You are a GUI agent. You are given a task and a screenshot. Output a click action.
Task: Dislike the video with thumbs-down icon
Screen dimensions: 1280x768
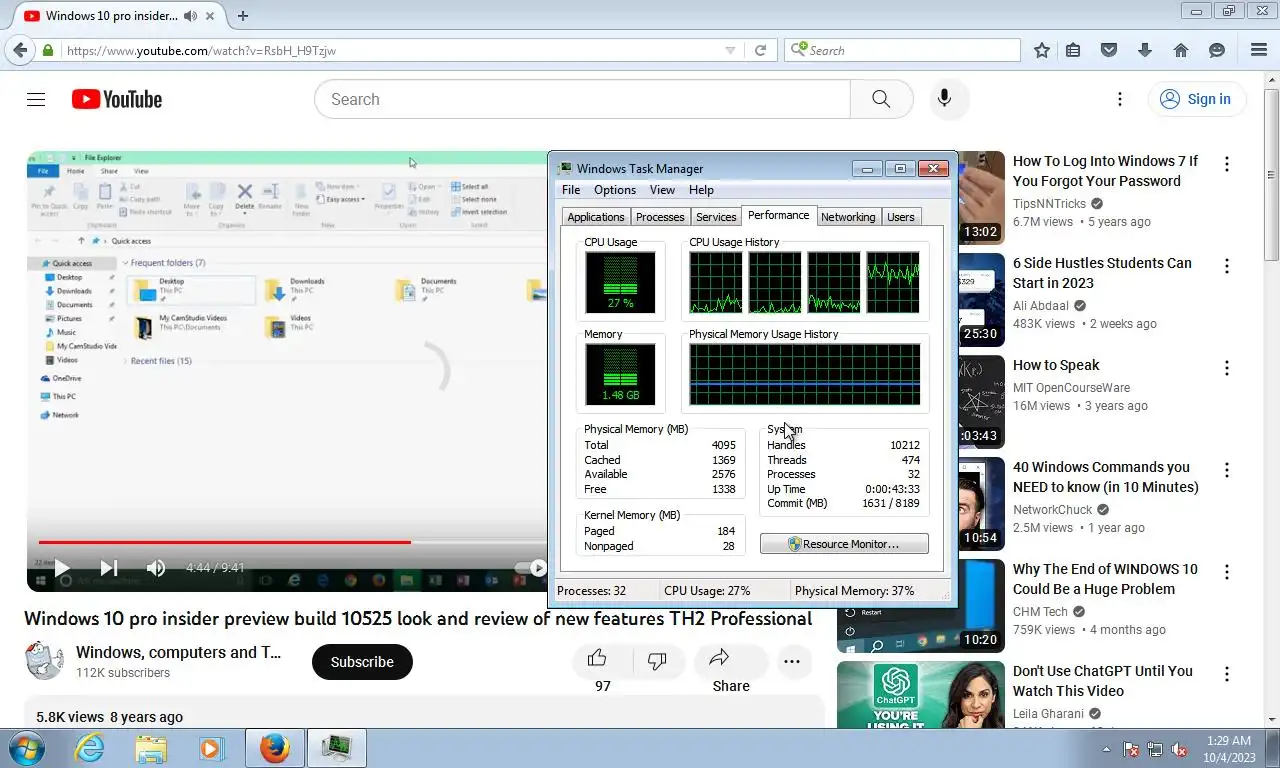tap(657, 661)
